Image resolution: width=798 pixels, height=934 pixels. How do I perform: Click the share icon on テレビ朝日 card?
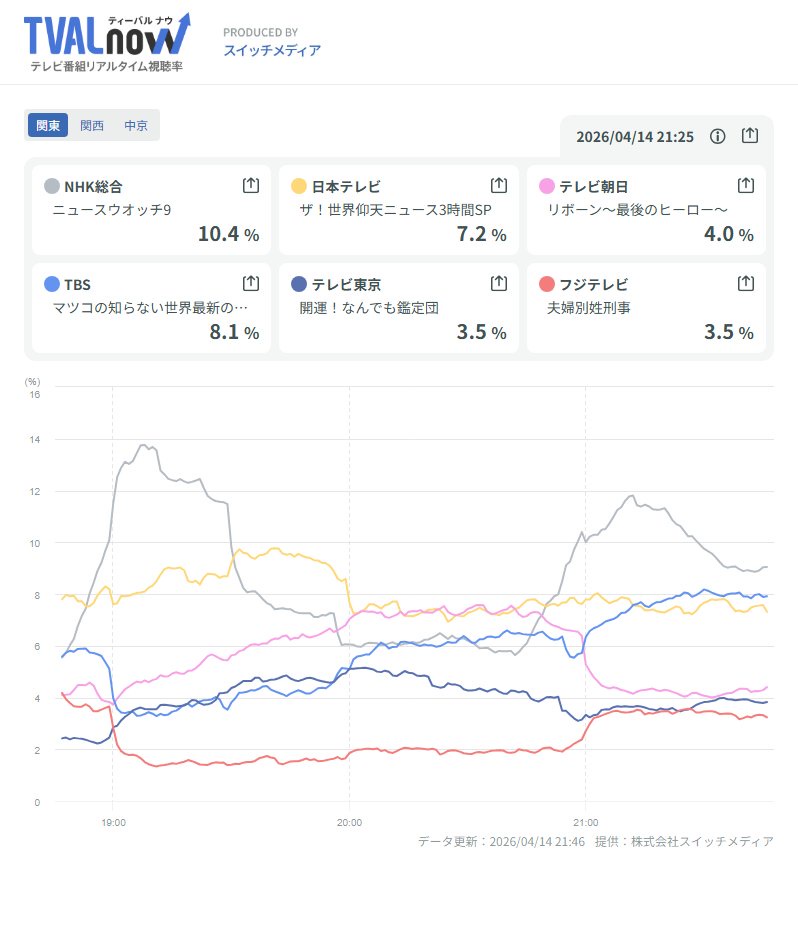[x=745, y=185]
